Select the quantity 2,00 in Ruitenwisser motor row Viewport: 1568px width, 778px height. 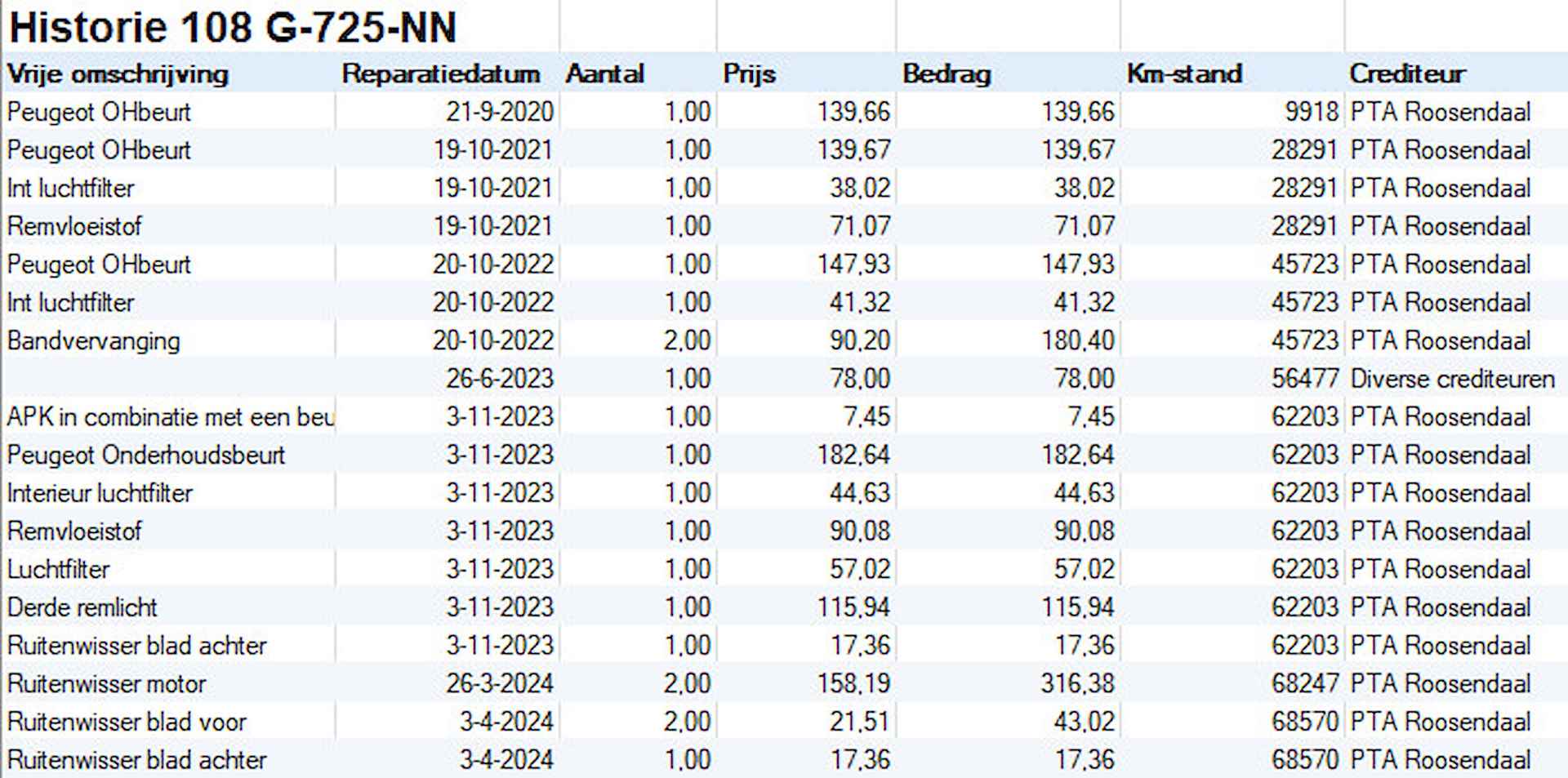(687, 683)
